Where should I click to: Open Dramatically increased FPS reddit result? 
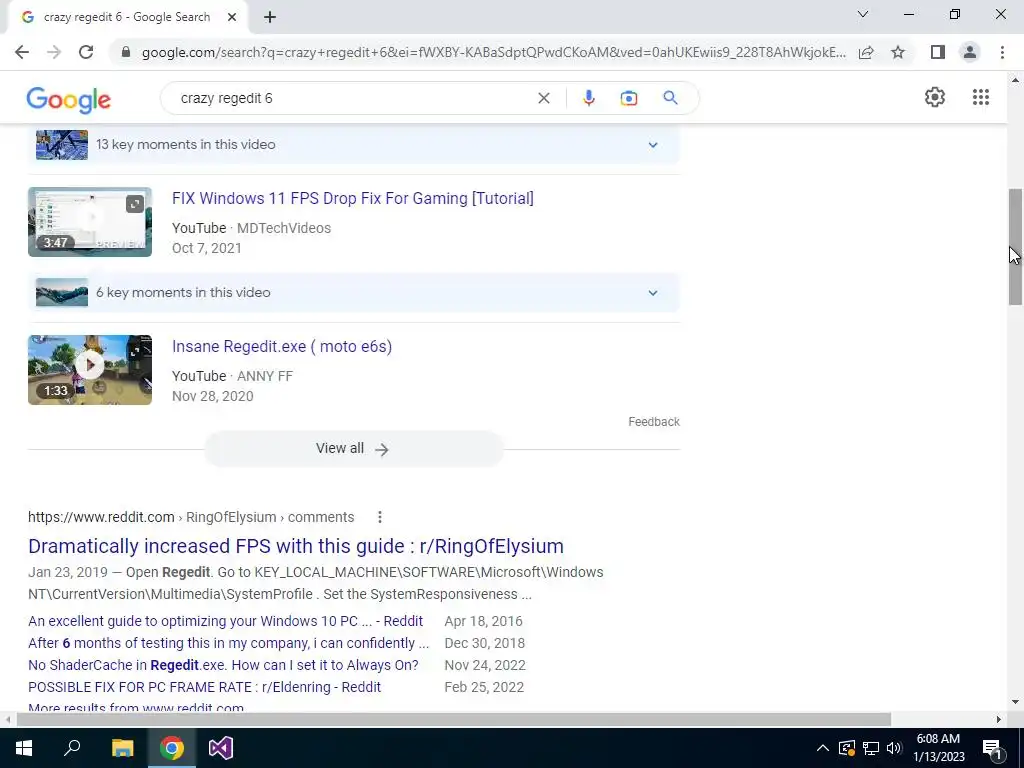[296, 546]
